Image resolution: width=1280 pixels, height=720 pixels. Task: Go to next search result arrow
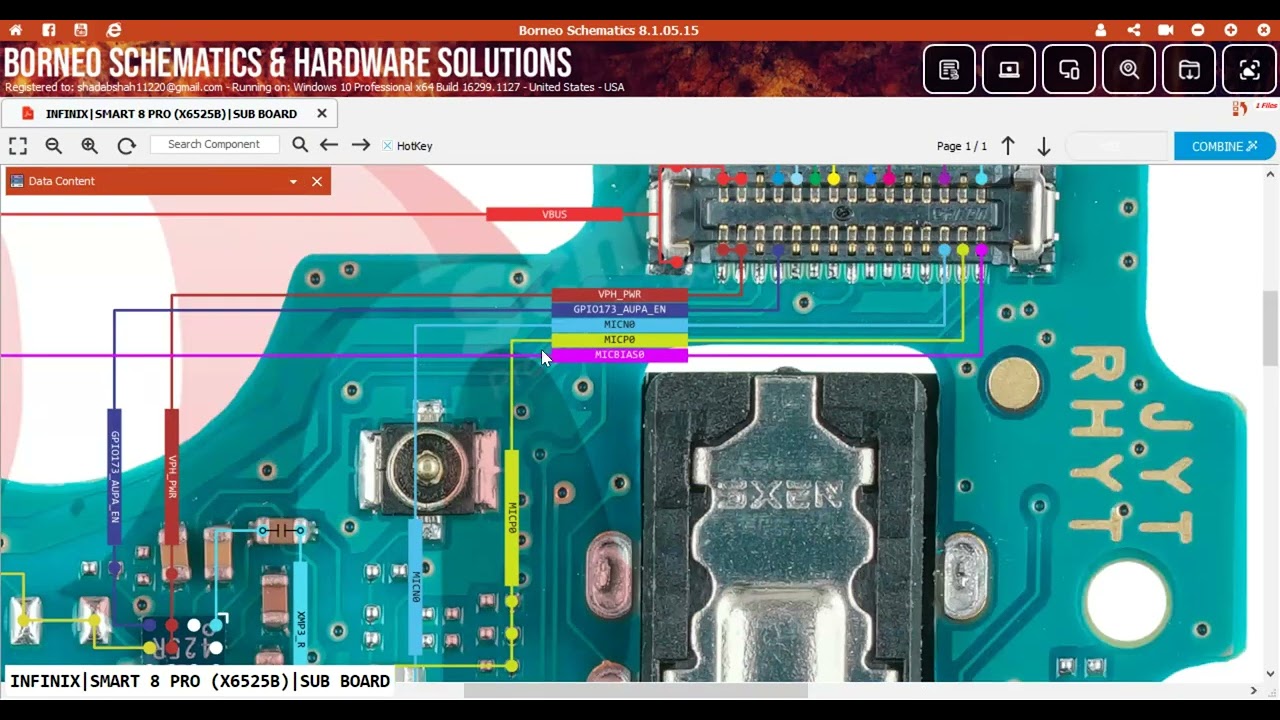tap(361, 145)
